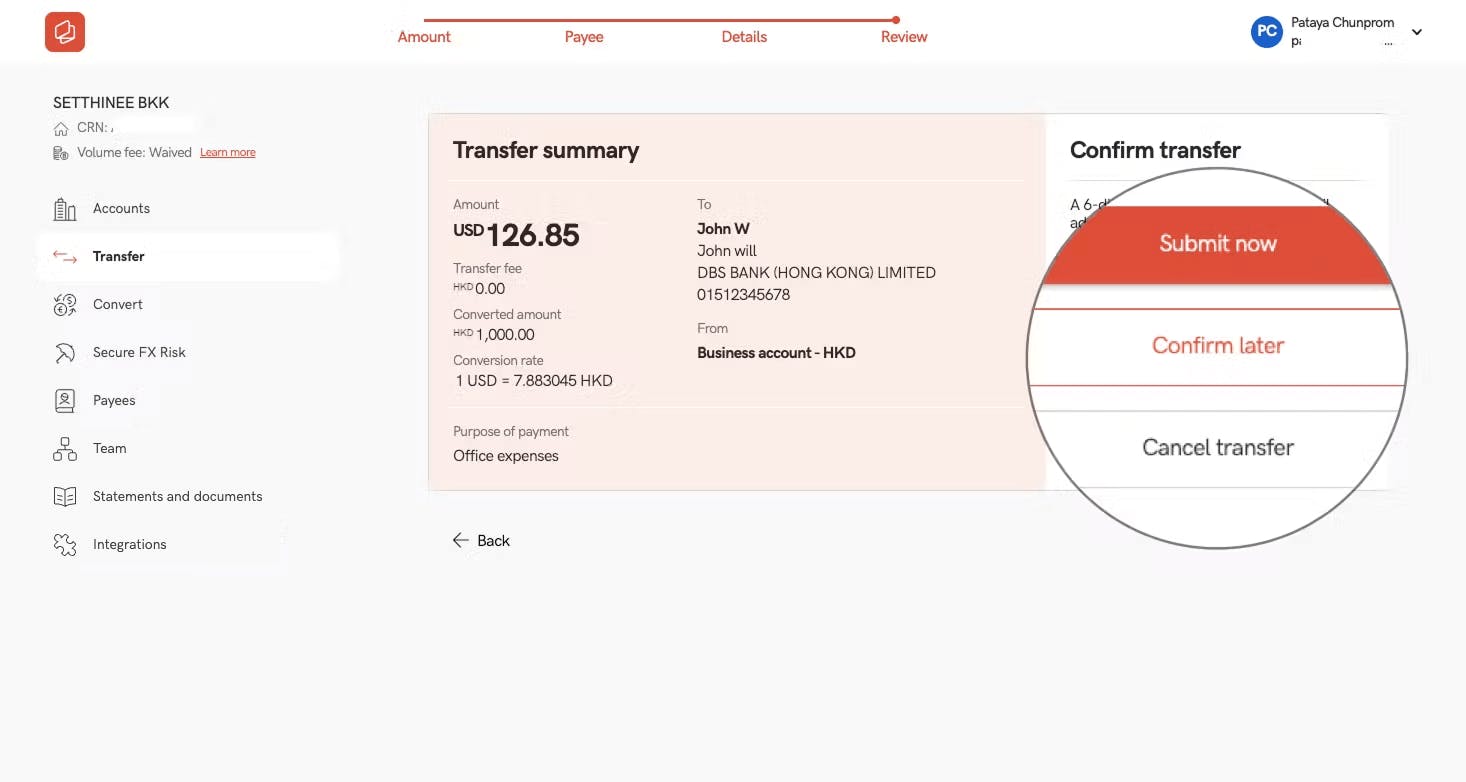Click the Integrations puzzle icon

point(65,545)
